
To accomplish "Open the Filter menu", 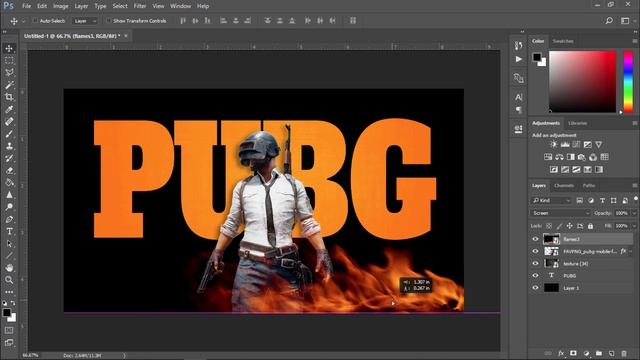I will click(x=140, y=6).
